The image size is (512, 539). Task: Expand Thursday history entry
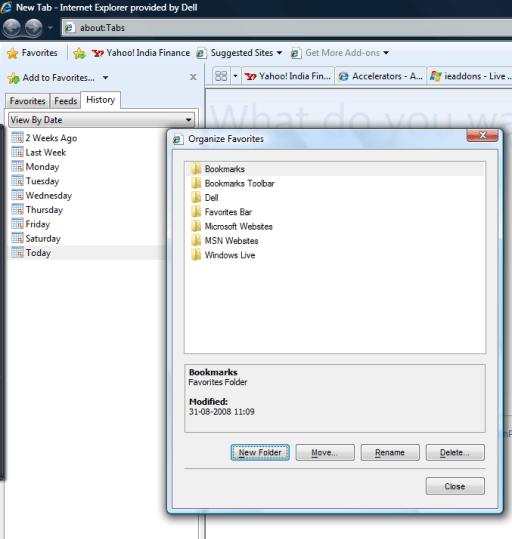37,210
